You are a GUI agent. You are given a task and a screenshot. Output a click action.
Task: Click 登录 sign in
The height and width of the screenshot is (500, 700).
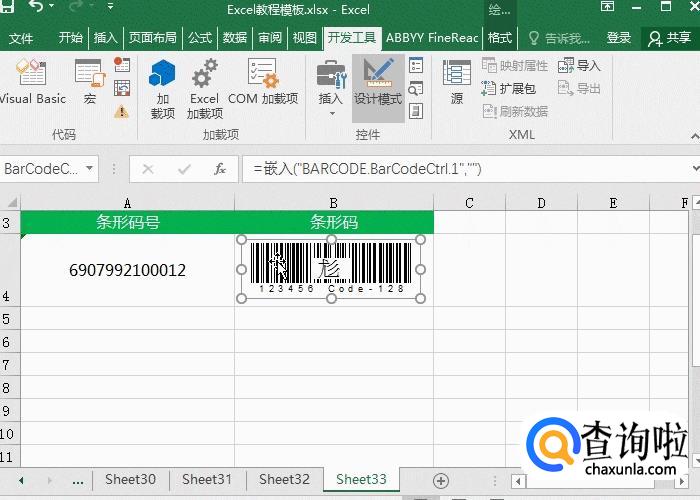click(x=619, y=38)
